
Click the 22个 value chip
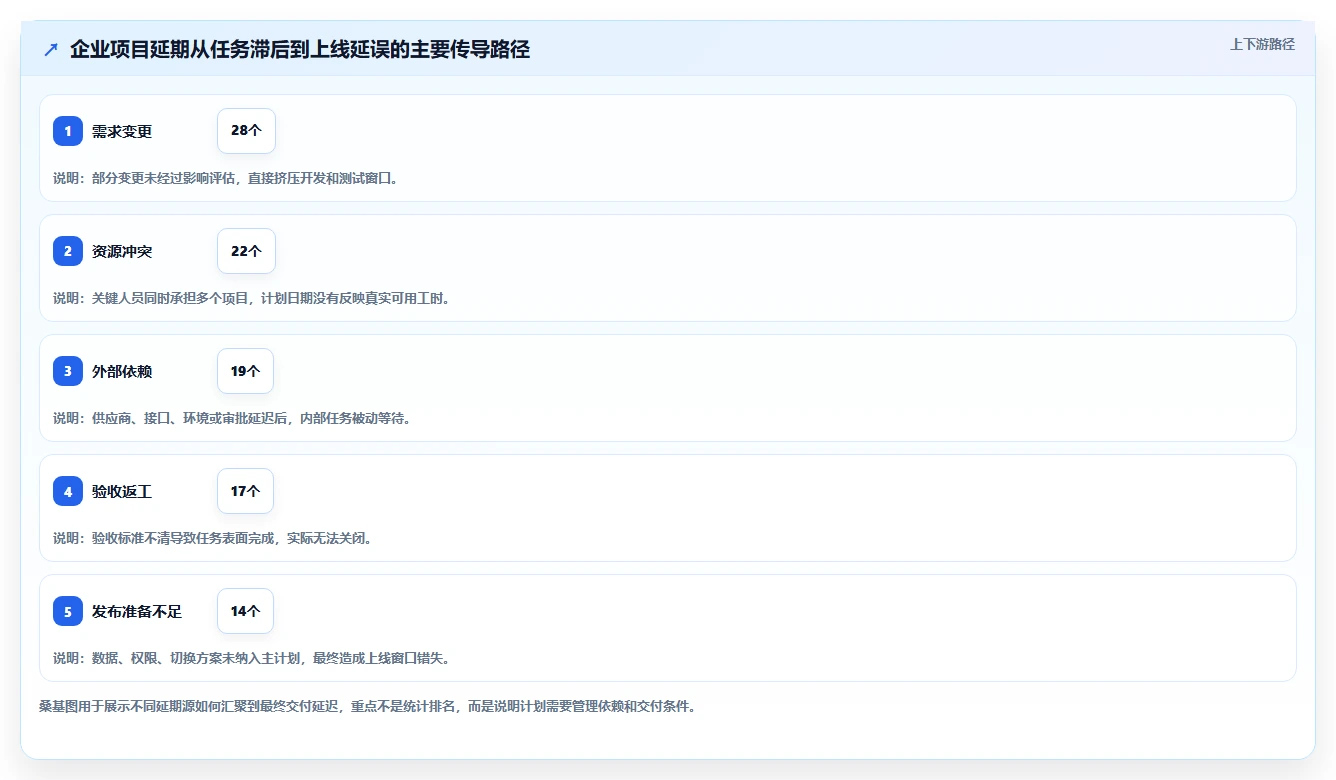tap(246, 251)
